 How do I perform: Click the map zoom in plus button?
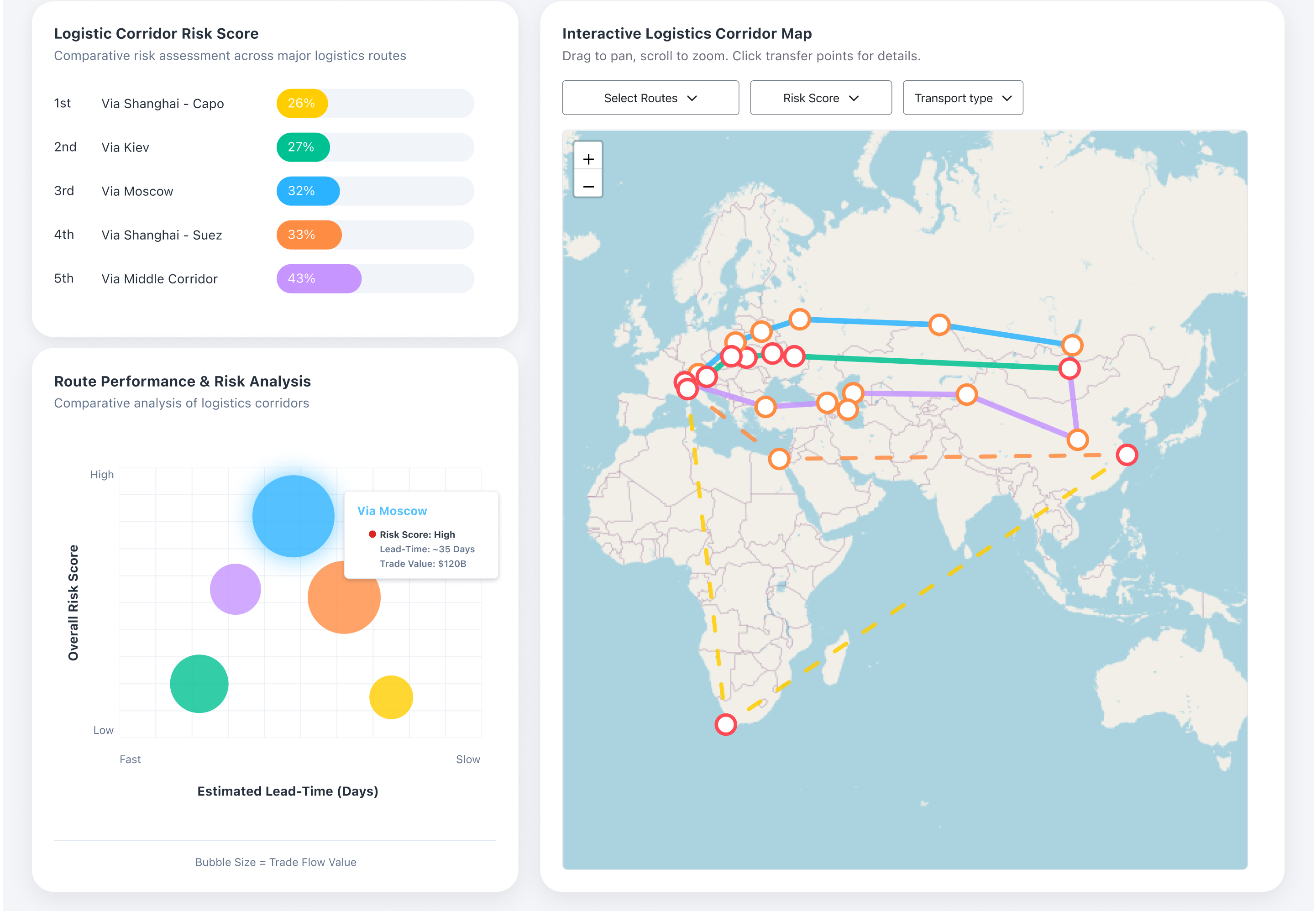point(588,159)
